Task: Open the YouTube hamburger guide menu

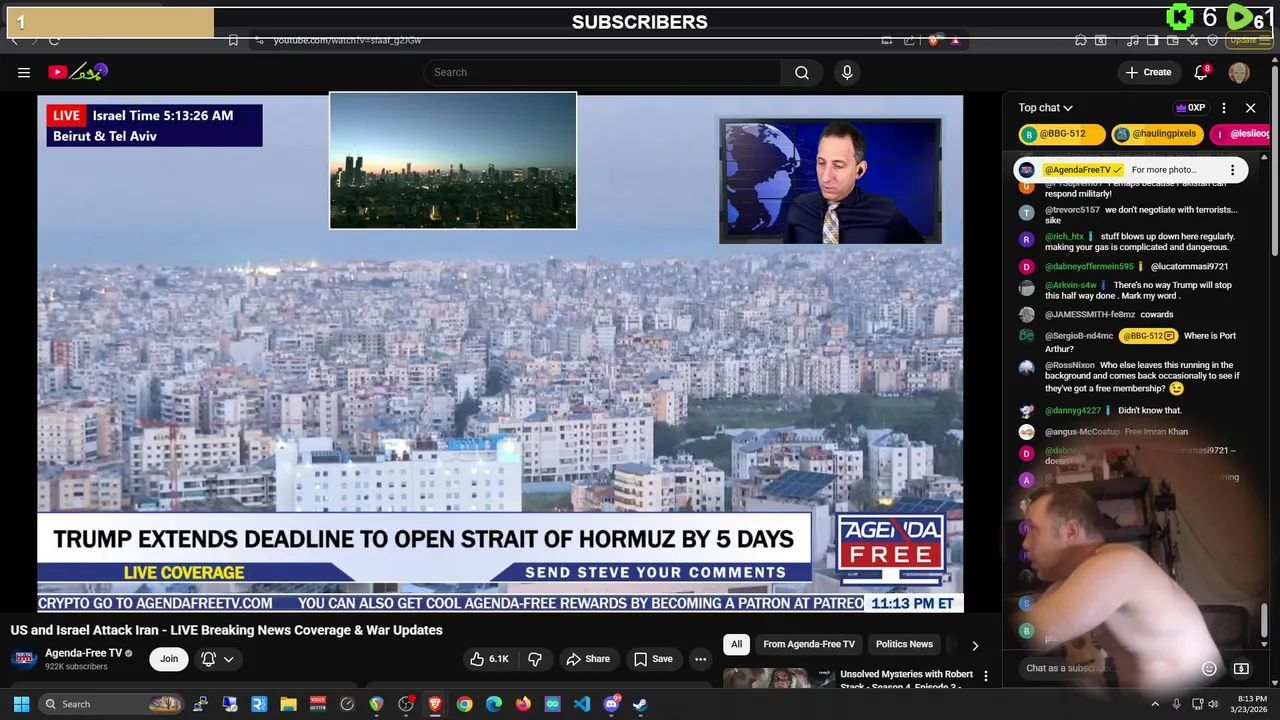Action: [x=24, y=72]
